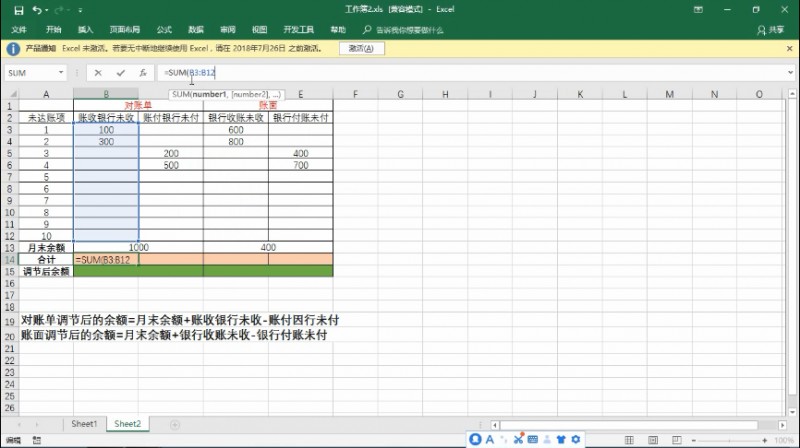Click the 月末余额 cell with 1000
Viewport: 800px width, 448px height.
tap(138, 247)
